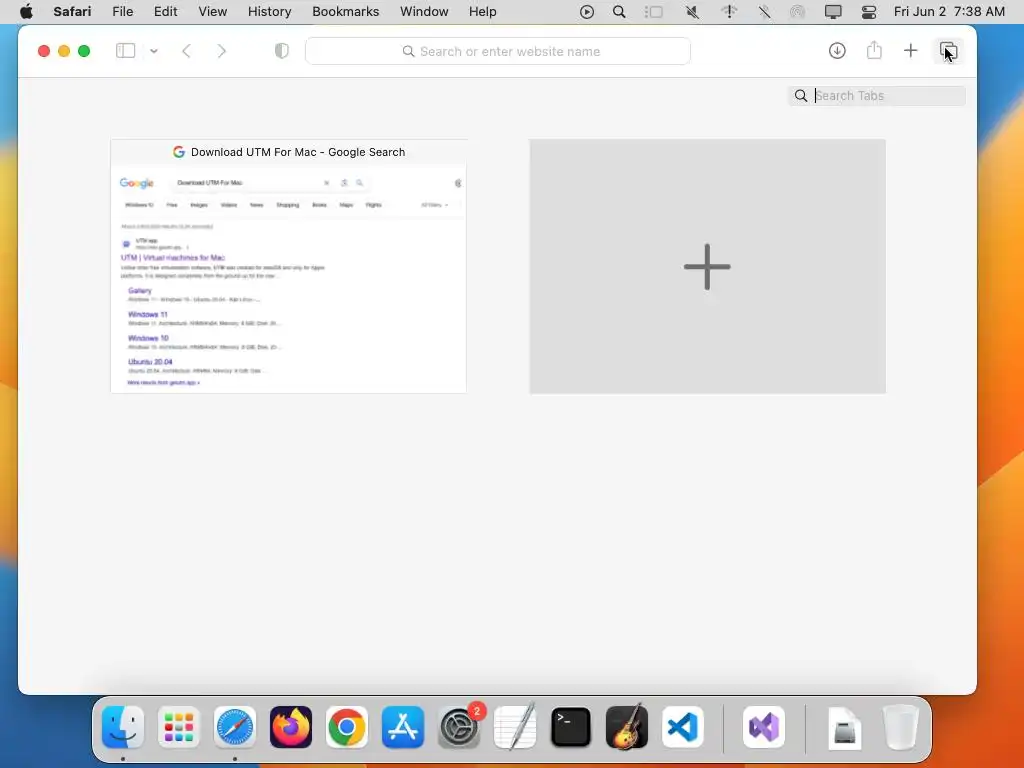Image resolution: width=1024 pixels, height=768 pixels.
Task: Open Control Center in menu bar
Action: pyautogui.click(x=869, y=12)
